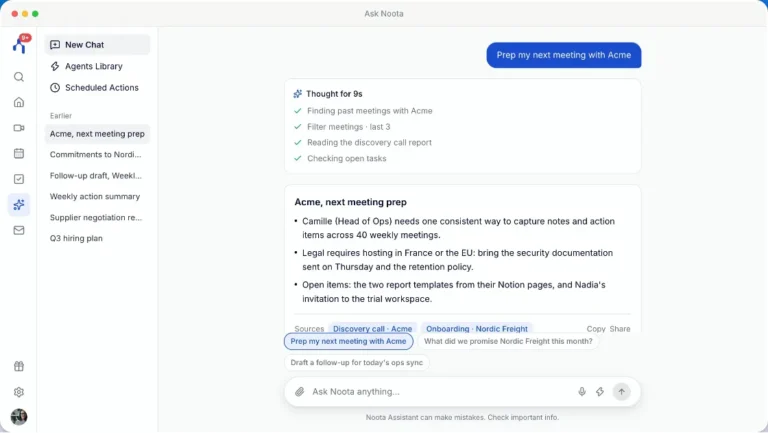
Task: Open the Discovery call · Acme source
Action: click(372, 329)
